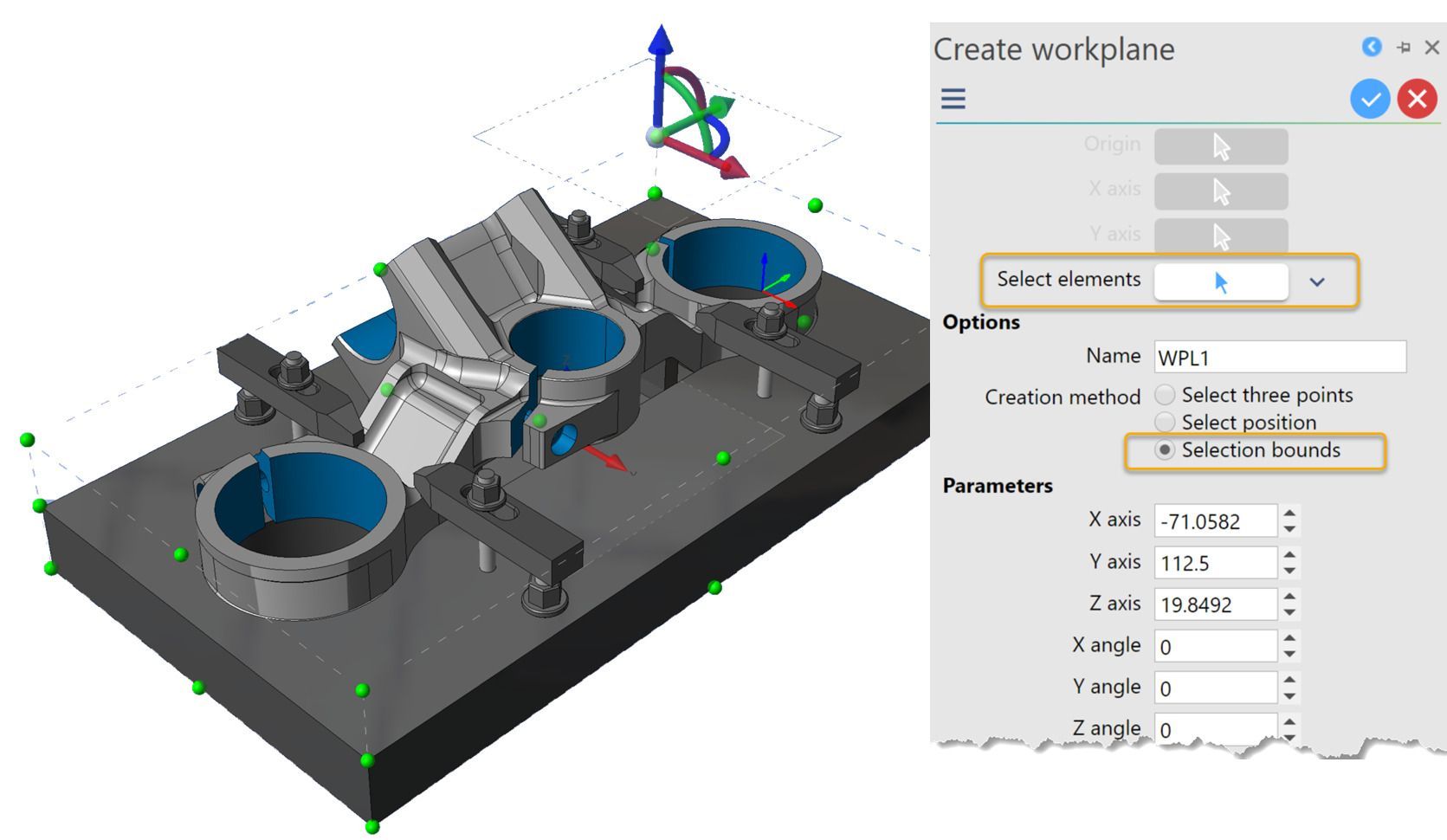Click the Z axis value 19.8492 field
The height and width of the screenshot is (840, 1447).
[1216, 604]
